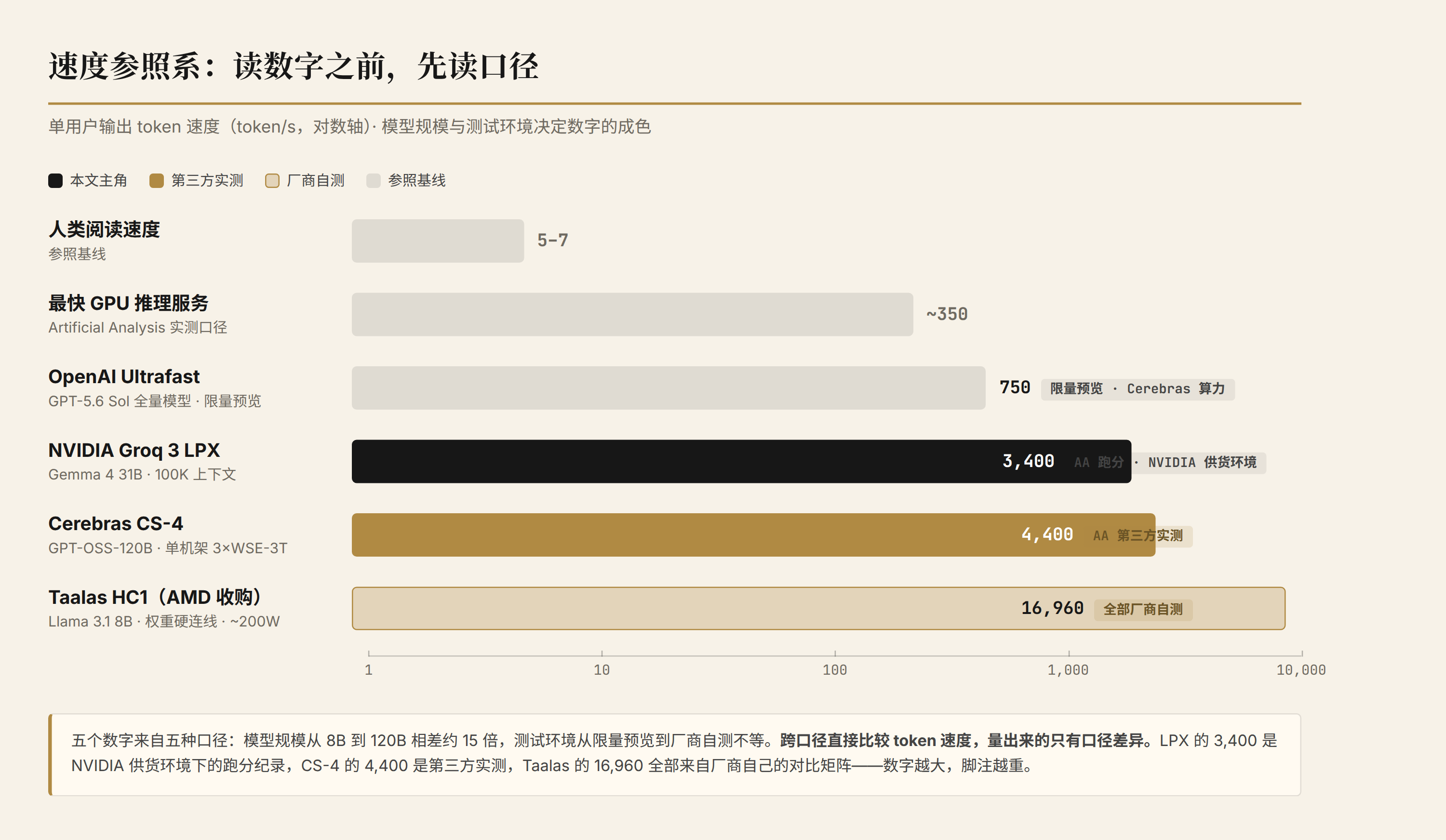Click Artificial Analysis 实测口径 sublabel

pyautogui.click(x=138, y=328)
